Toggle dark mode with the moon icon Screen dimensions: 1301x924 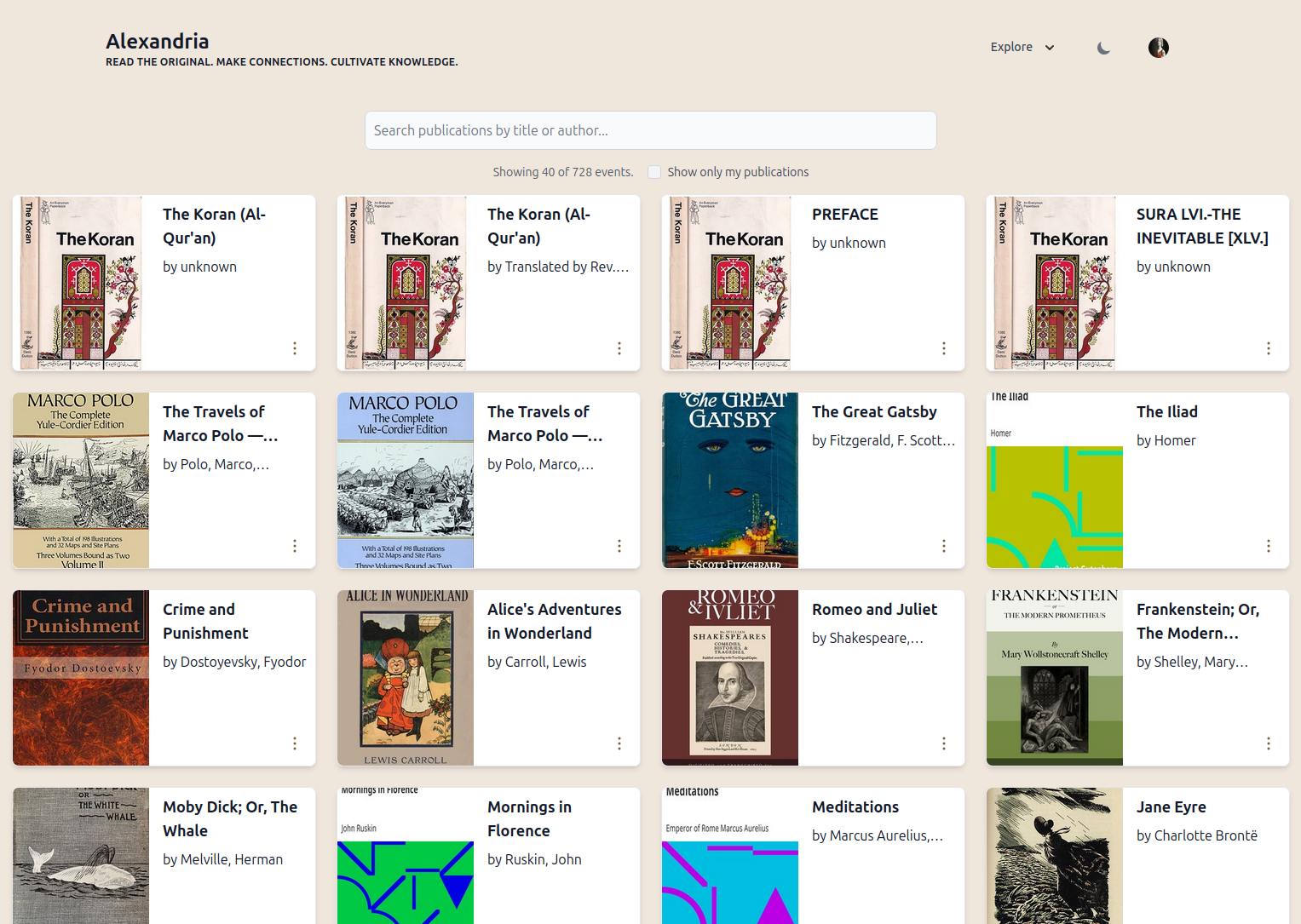(1103, 48)
